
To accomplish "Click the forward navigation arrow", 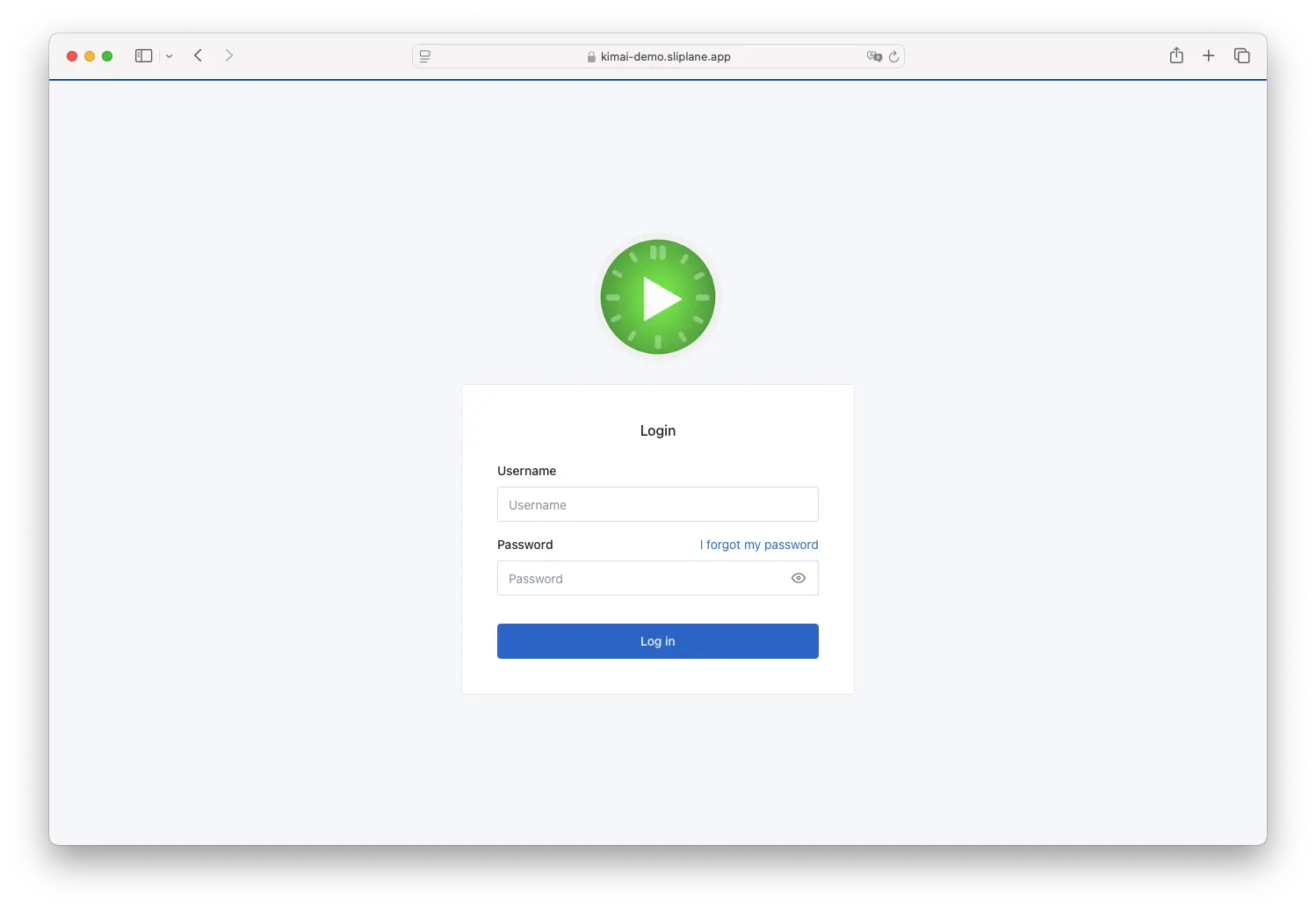I will [x=228, y=55].
